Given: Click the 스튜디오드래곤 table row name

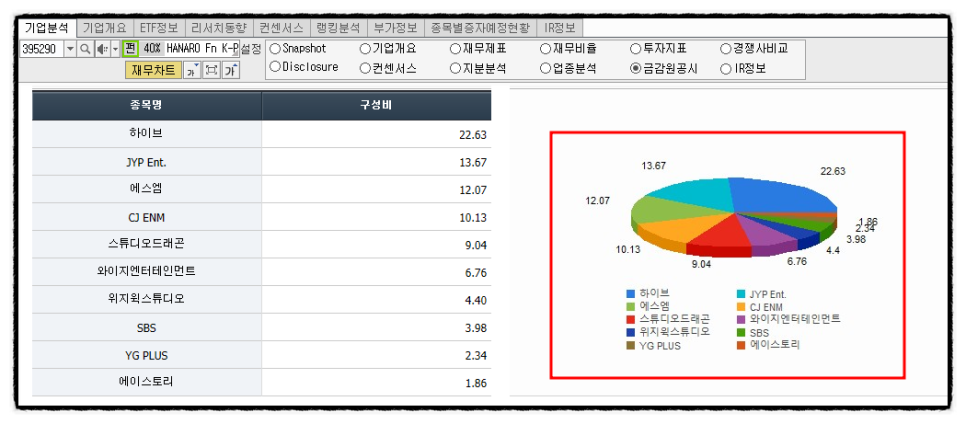Looking at the screenshot, I should pos(147,244).
